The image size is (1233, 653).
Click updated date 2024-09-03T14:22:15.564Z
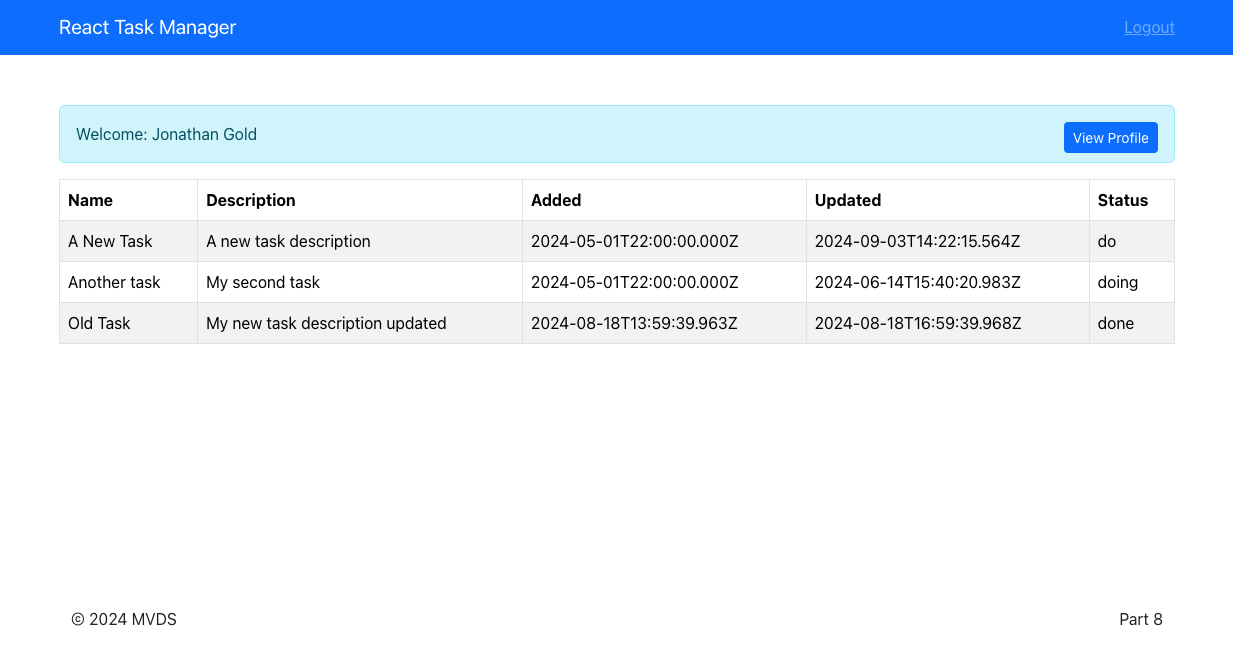[948, 241]
